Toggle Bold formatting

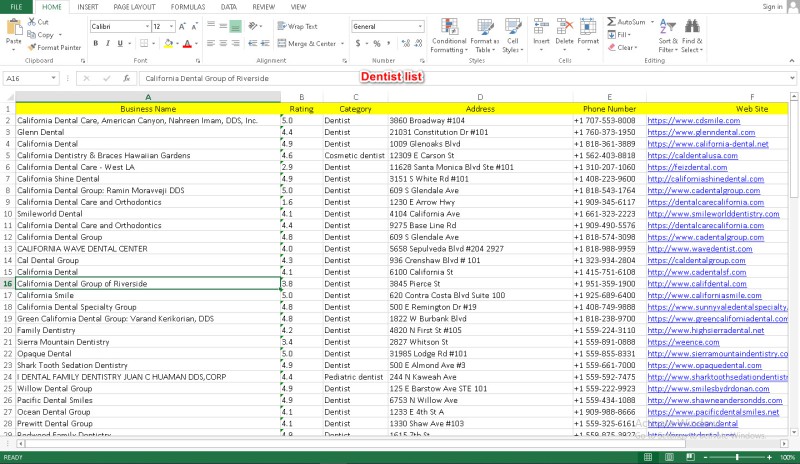[x=95, y=43]
